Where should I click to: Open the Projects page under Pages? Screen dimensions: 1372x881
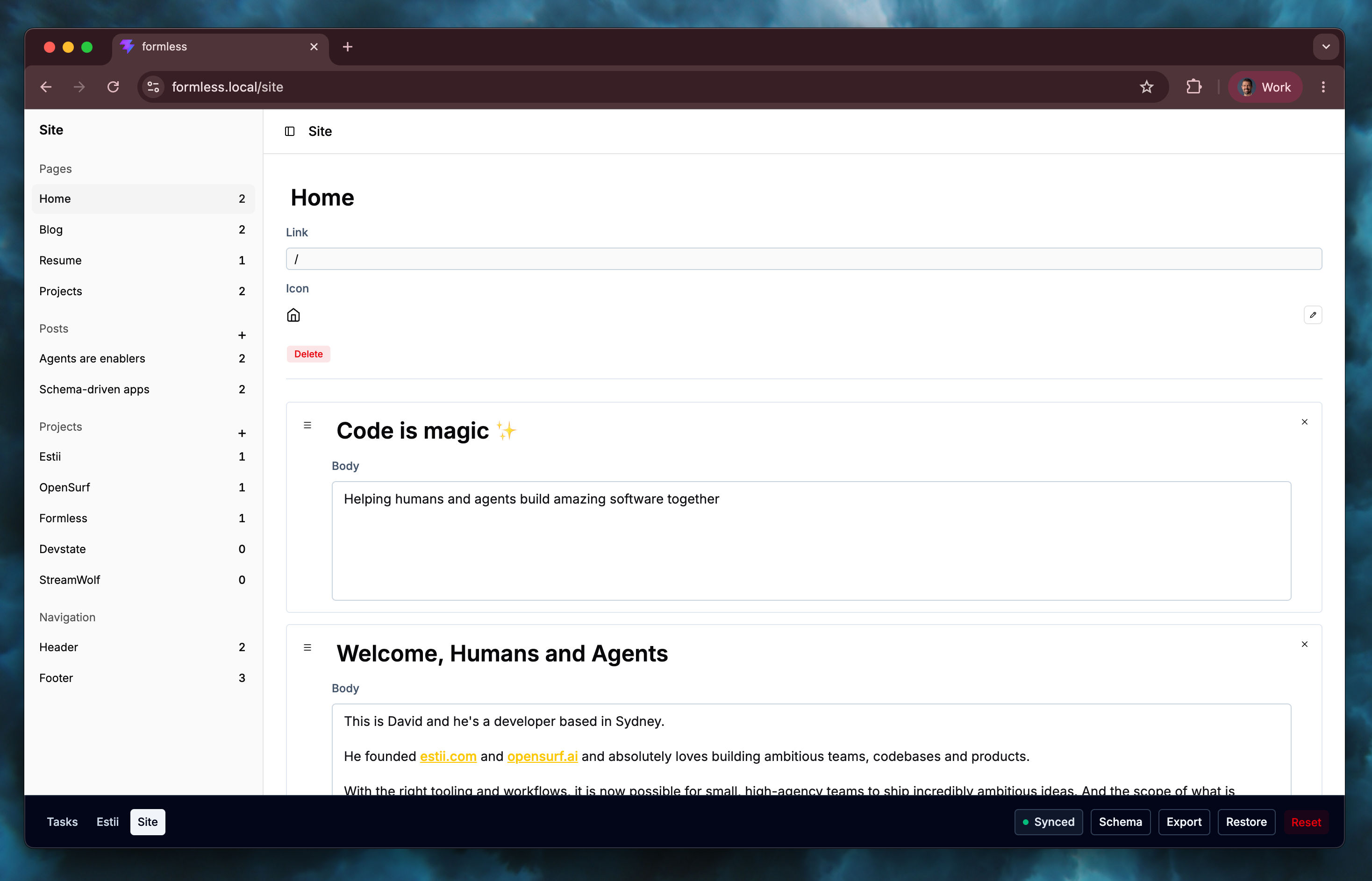(143, 292)
